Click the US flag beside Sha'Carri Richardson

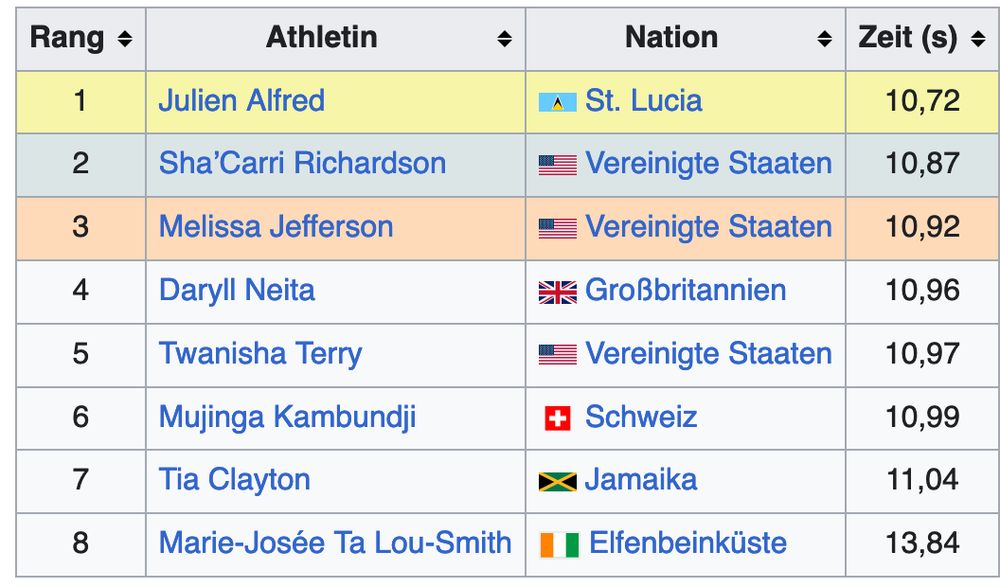tap(557, 165)
